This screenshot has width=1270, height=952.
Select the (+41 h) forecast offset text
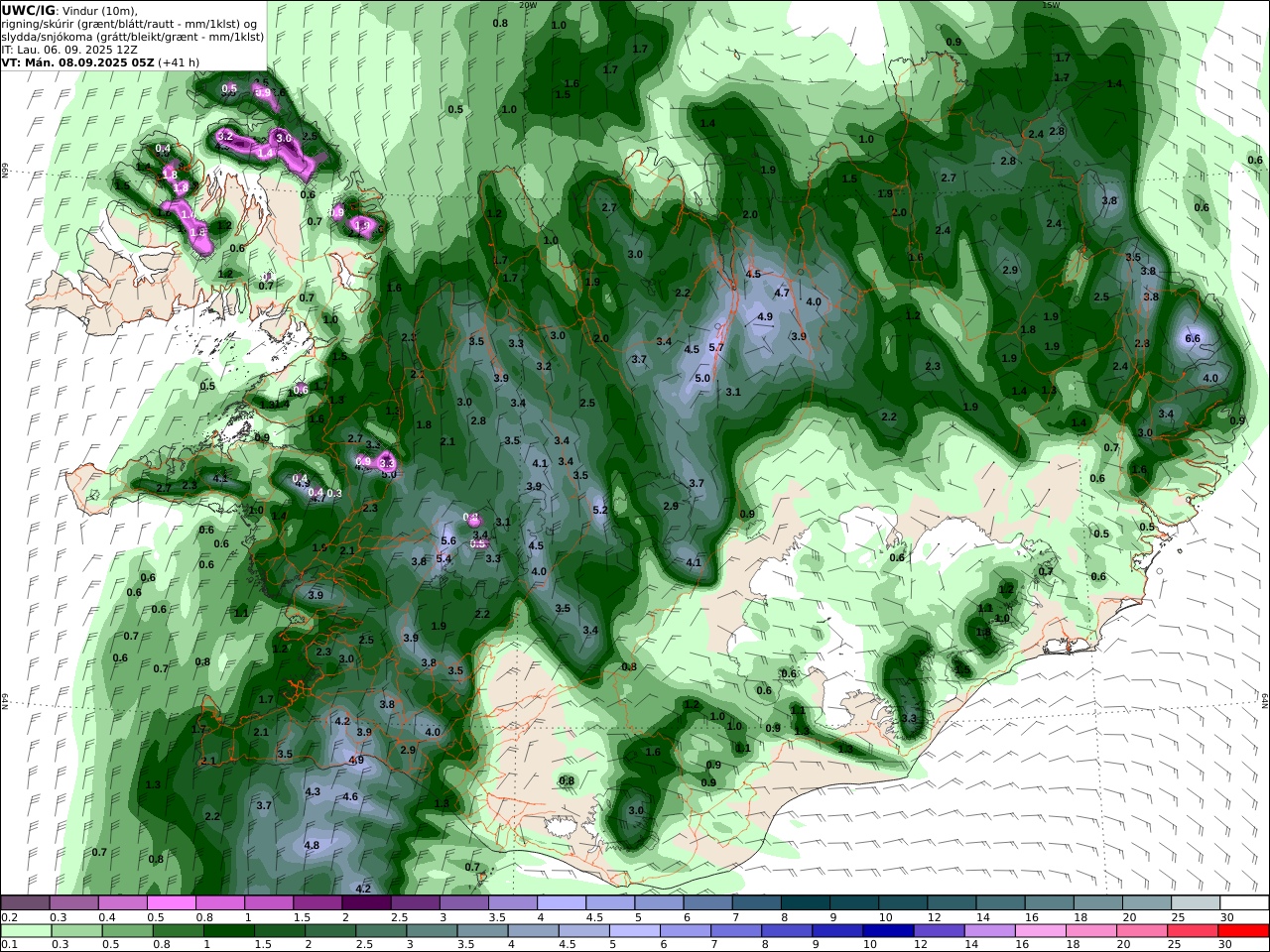coord(179,61)
